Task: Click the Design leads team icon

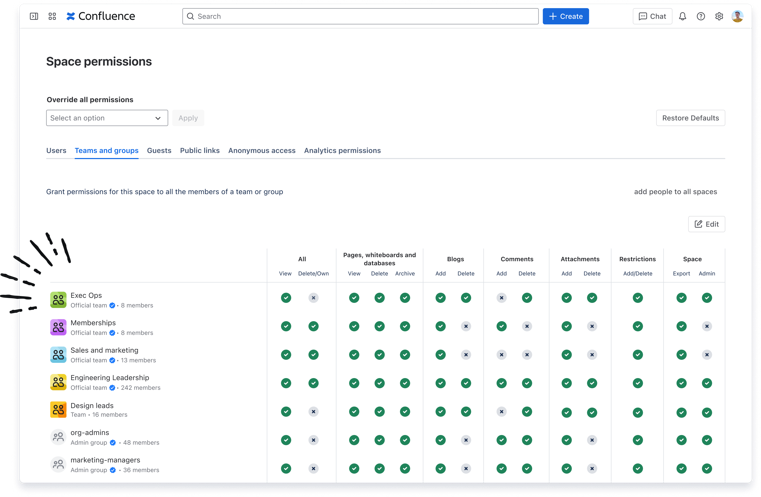Action: (58, 410)
